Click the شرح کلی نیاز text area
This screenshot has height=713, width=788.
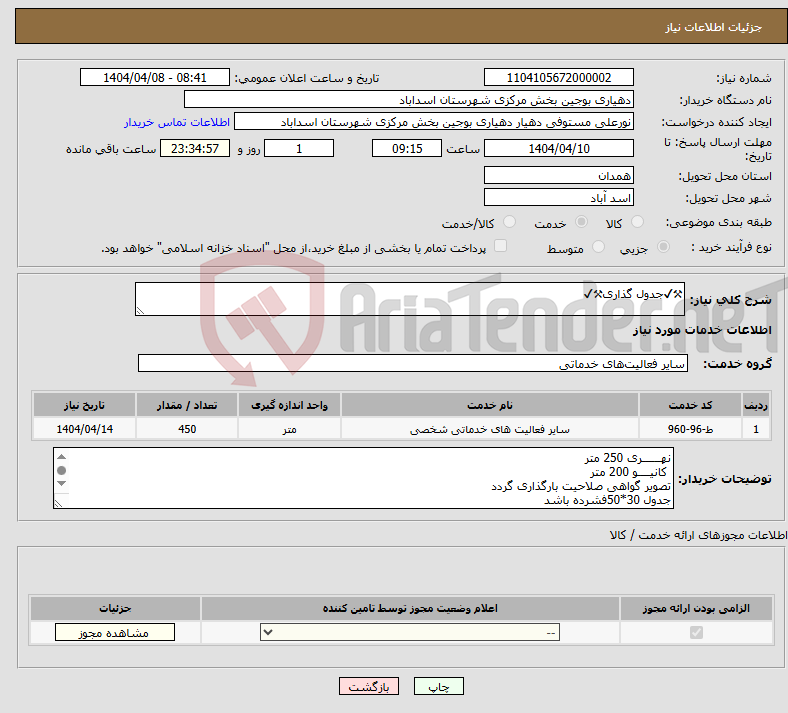point(410,299)
